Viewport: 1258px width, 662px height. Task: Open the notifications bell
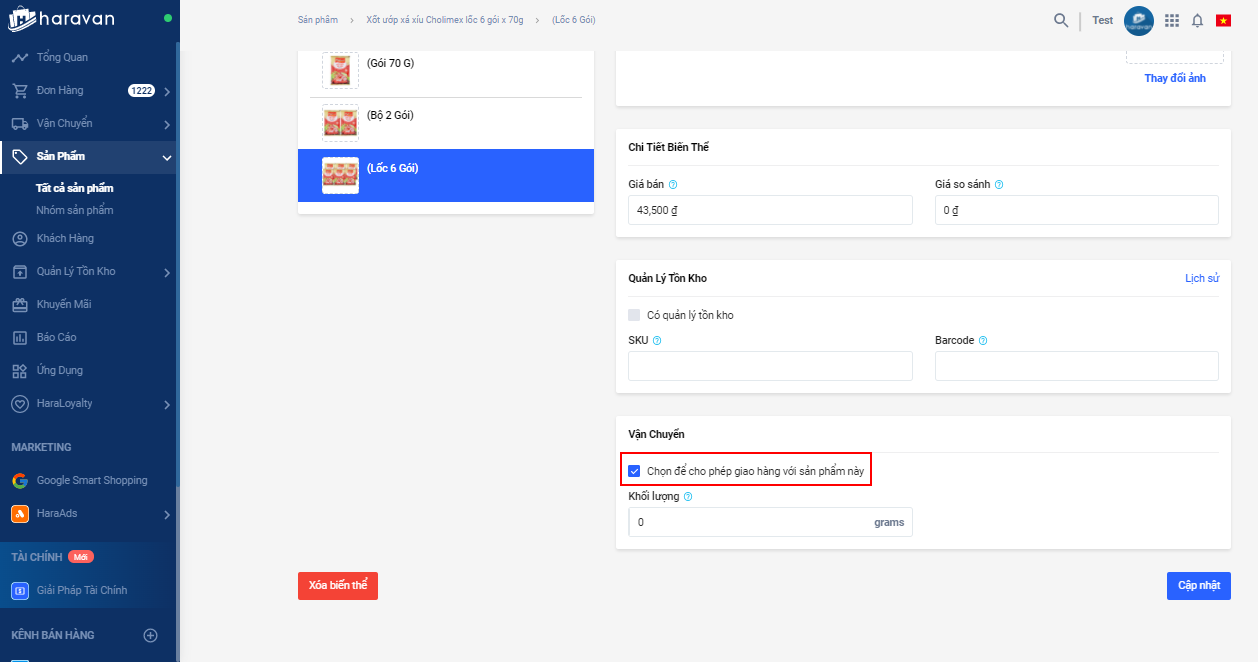[x=1197, y=20]
